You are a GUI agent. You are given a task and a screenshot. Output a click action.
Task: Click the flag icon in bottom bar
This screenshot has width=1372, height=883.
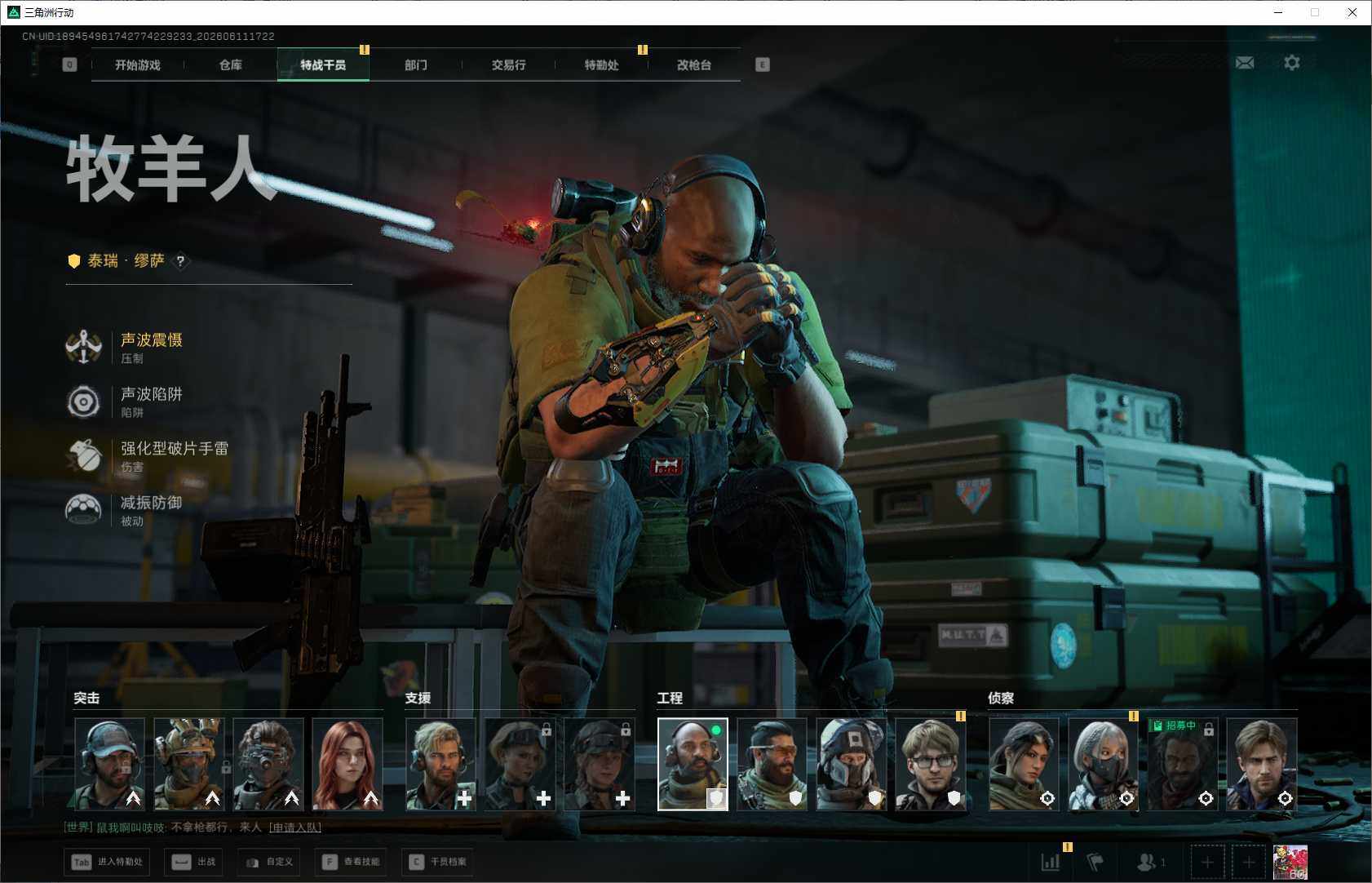point(1095,862)
